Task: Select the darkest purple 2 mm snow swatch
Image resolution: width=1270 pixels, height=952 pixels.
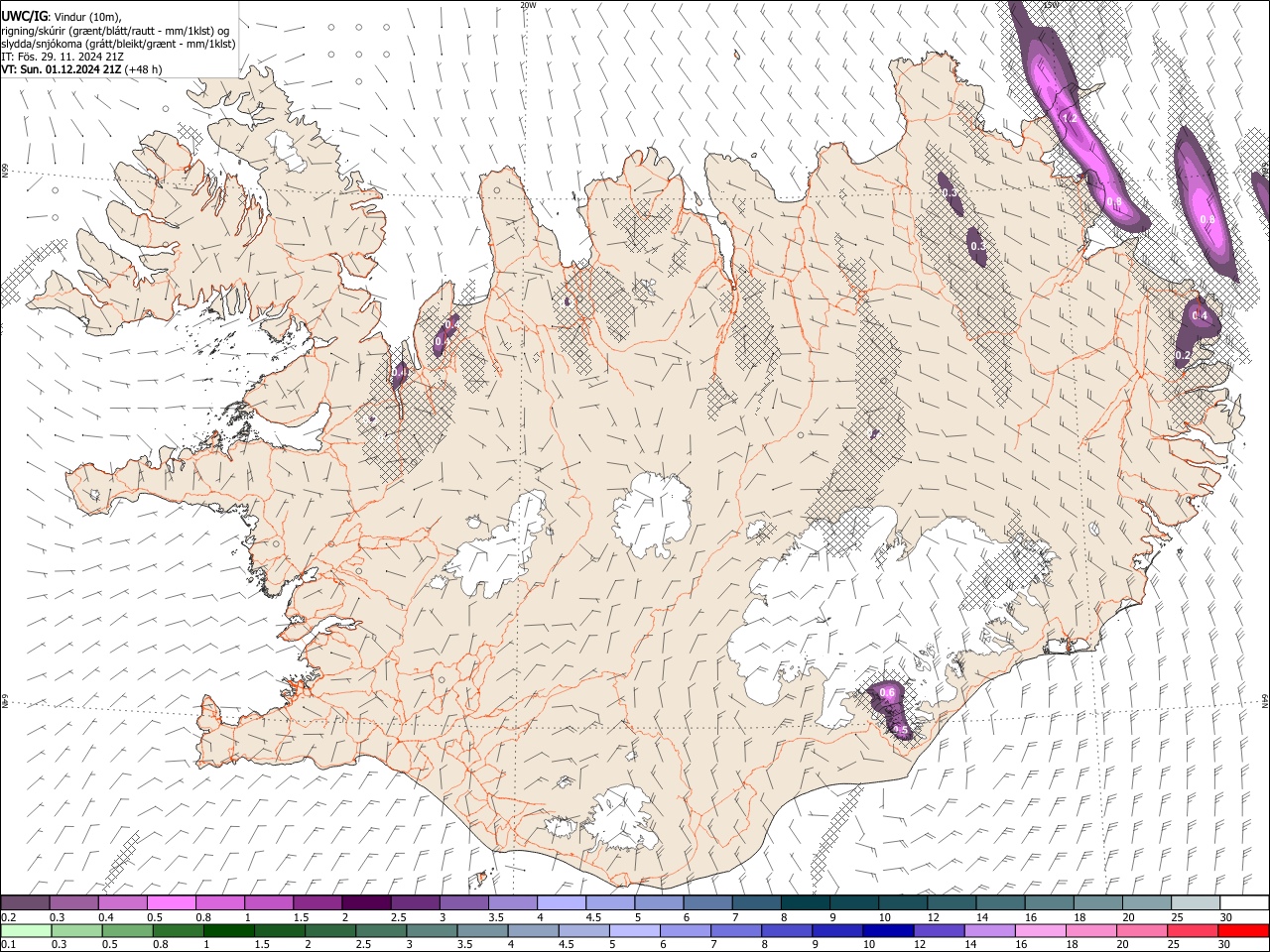Action: click(366, 902)
